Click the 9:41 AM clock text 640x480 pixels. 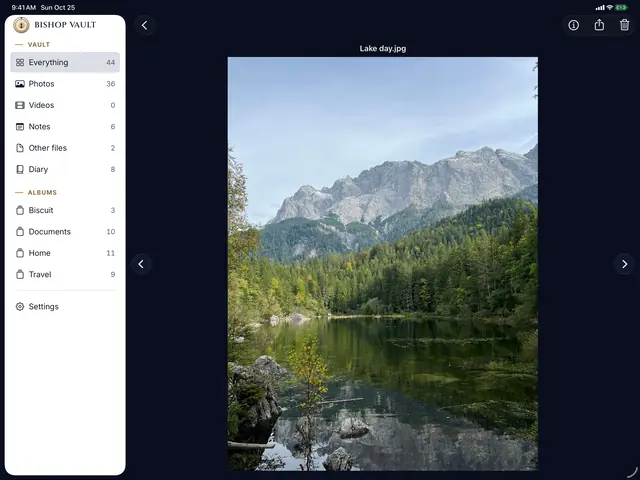(24, 7)
